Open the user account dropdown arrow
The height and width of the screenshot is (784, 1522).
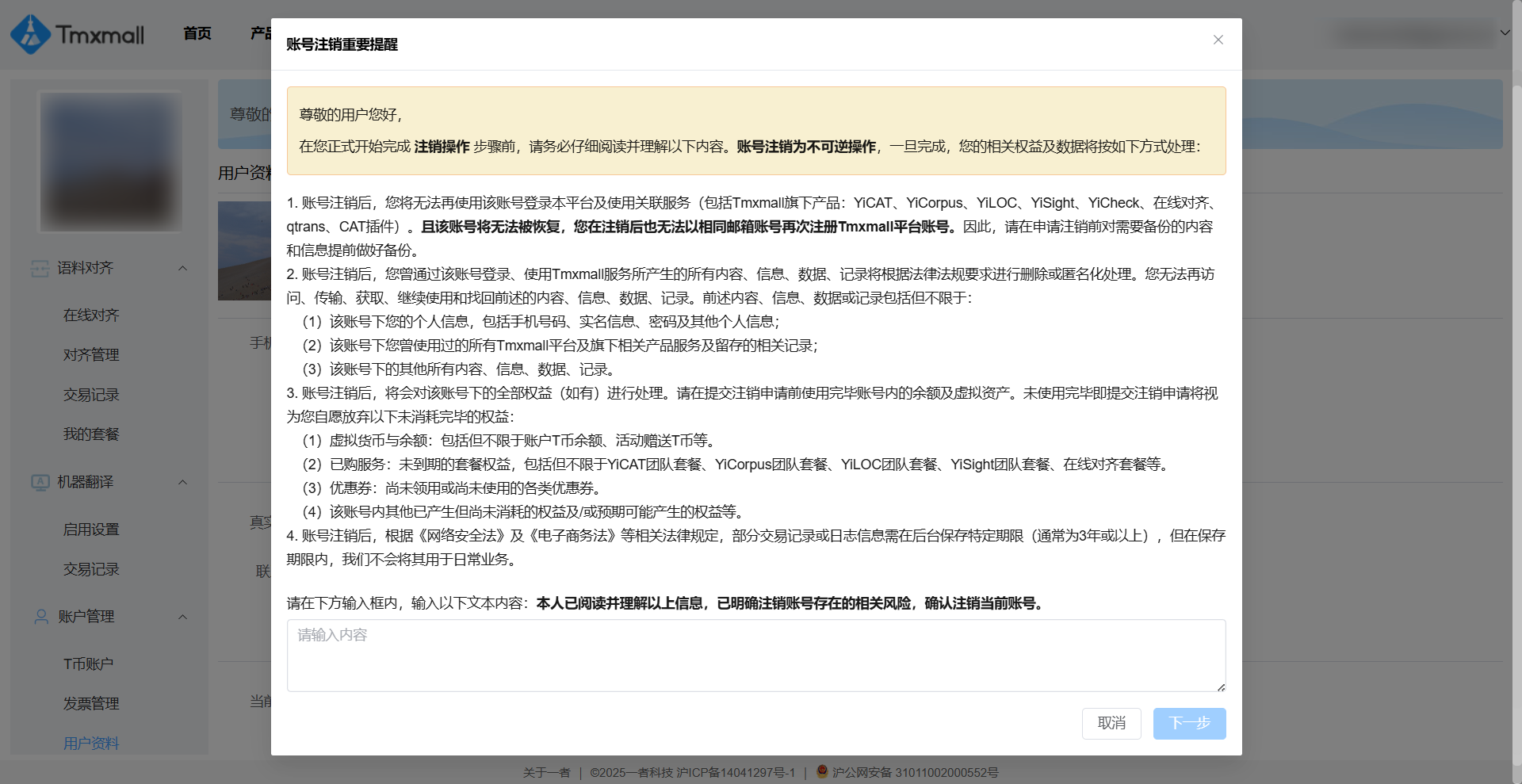(1505, 33)
